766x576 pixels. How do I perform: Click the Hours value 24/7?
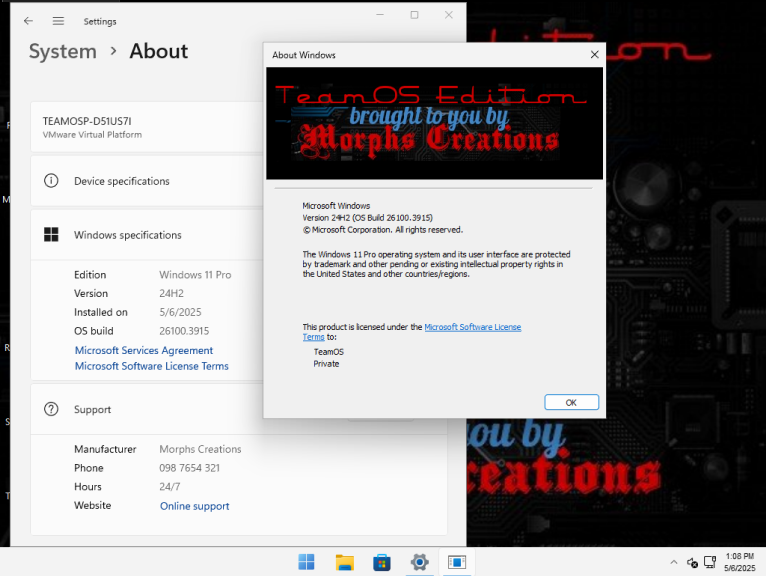(170, 487)
